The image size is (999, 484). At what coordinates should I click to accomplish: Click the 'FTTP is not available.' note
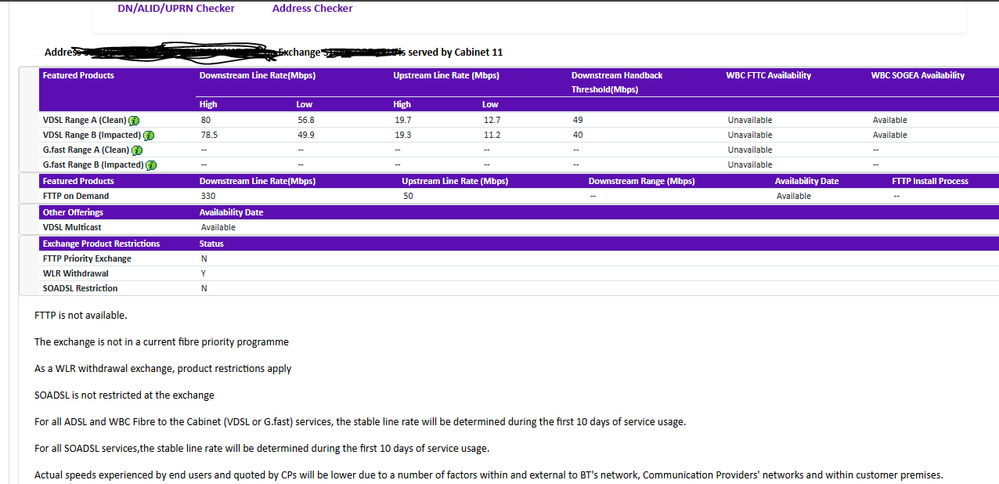point(80,316)
